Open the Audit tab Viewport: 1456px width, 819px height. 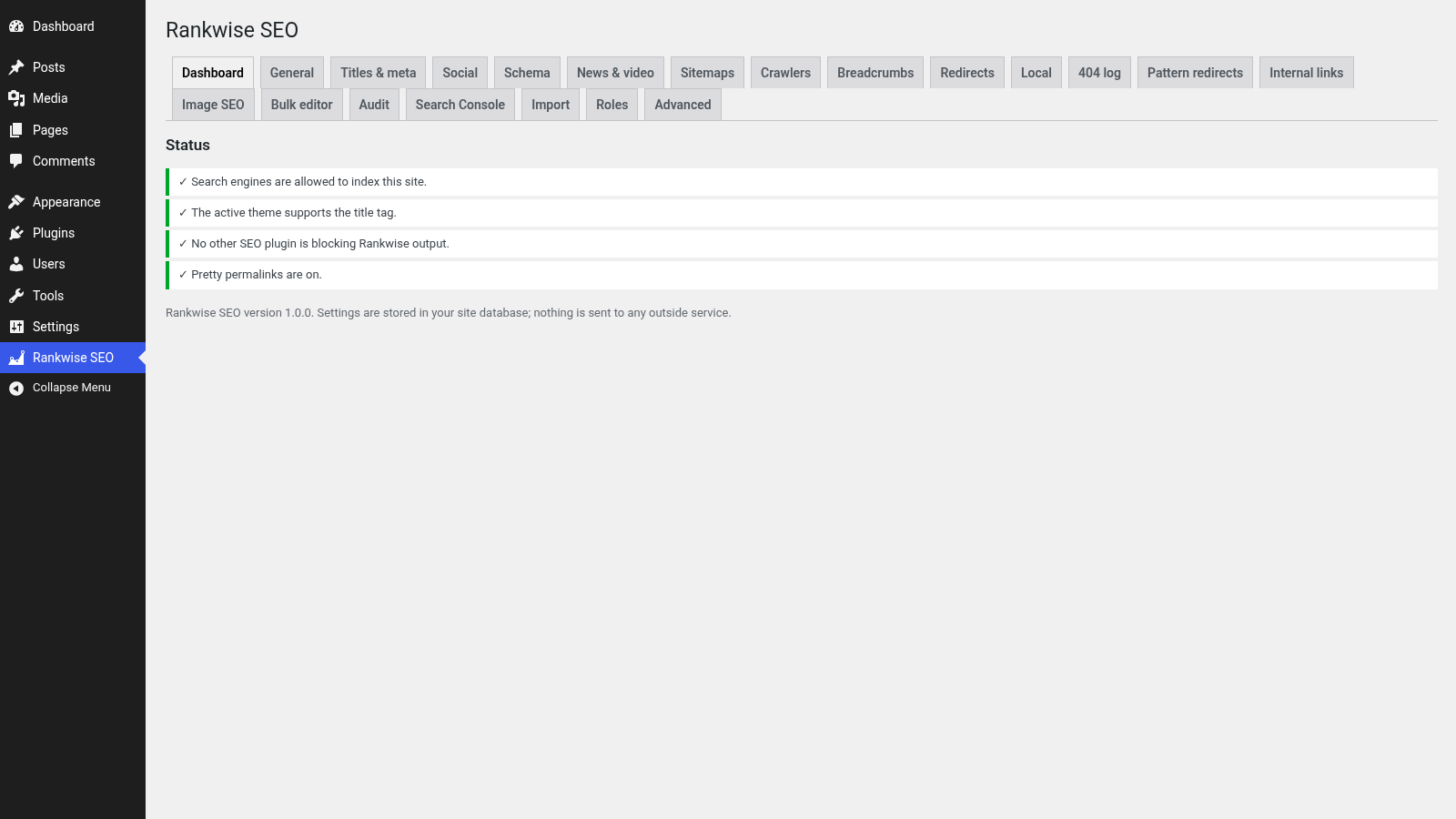pos(374,105)
